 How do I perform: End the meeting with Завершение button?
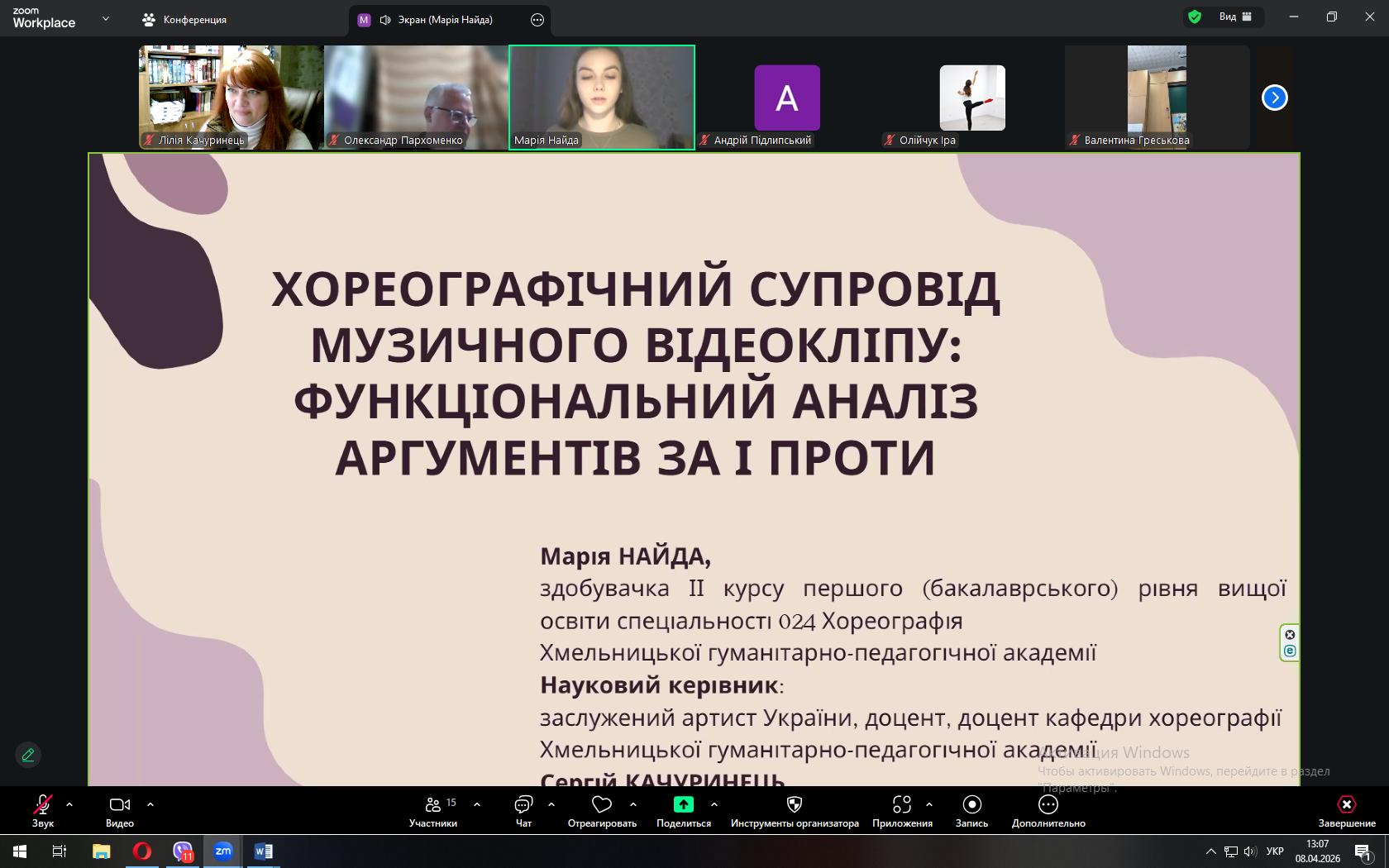(1347, 810)
